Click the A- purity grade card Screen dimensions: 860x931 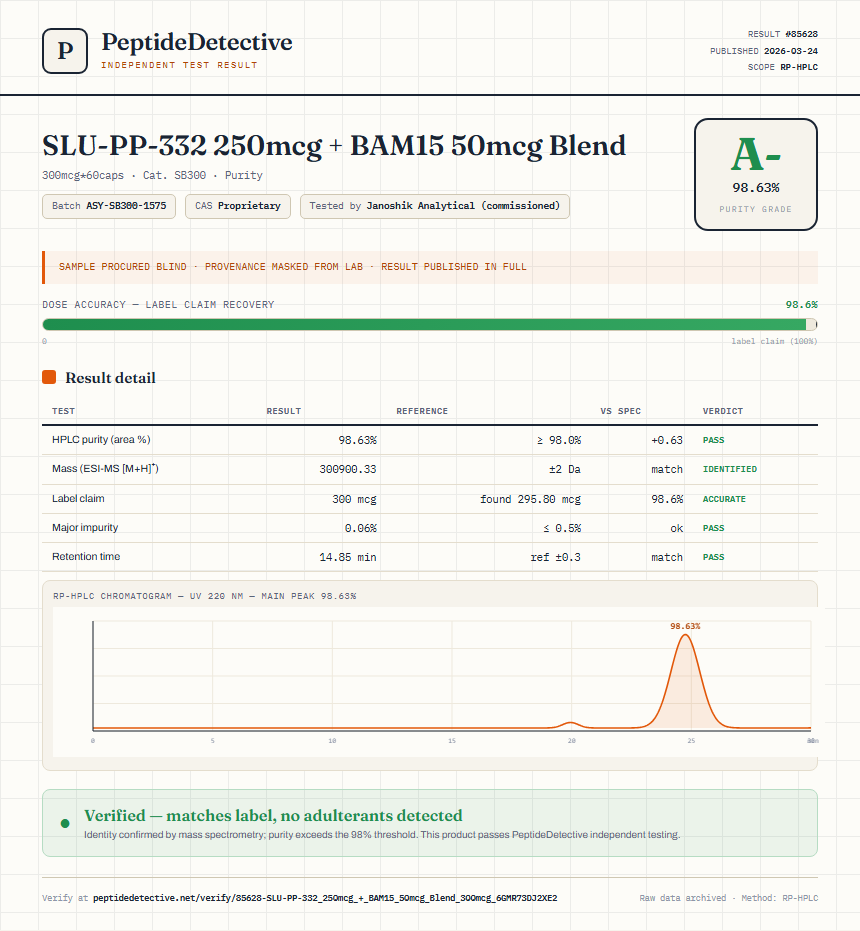click(755, 175)
